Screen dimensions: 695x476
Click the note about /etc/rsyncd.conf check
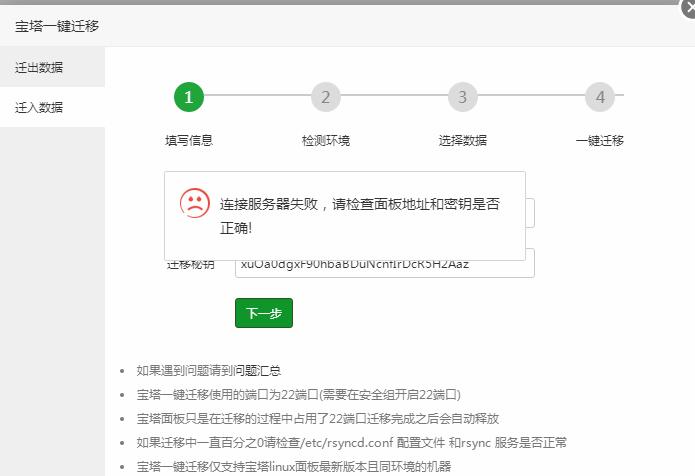pos(351,442)
